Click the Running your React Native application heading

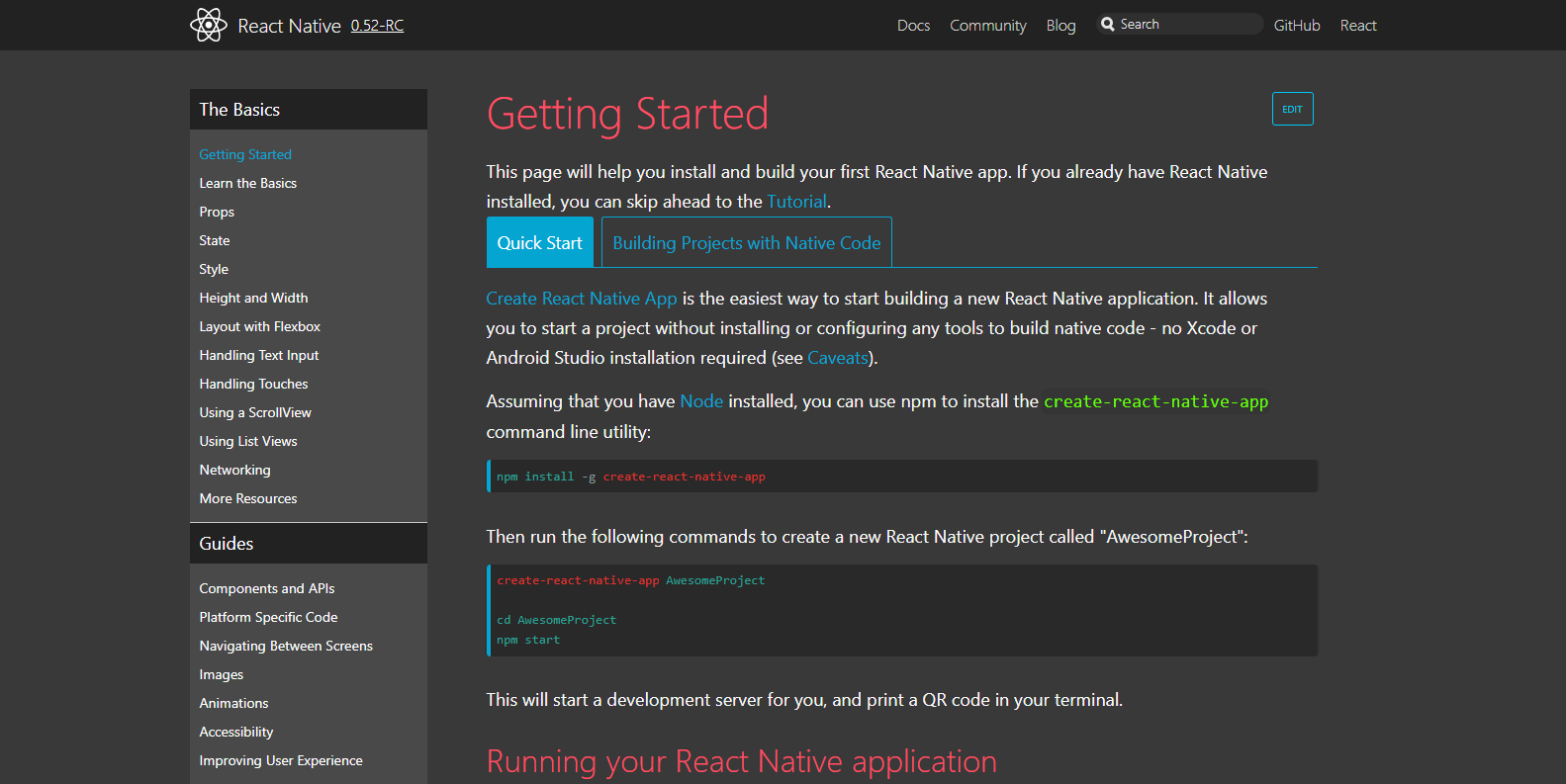coord(742,761)
